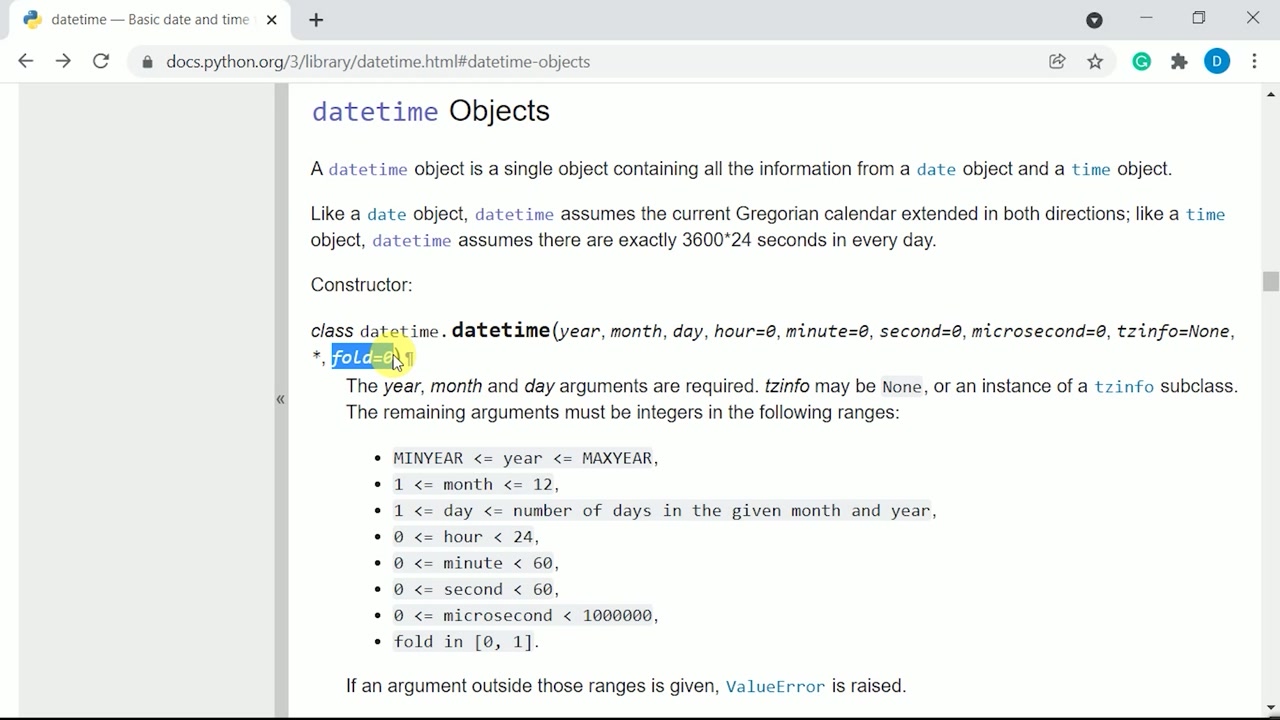This screenshot has width=1280, height=720.
Task: Open the tab search dropdown arrow
Action: [1094, 20]
